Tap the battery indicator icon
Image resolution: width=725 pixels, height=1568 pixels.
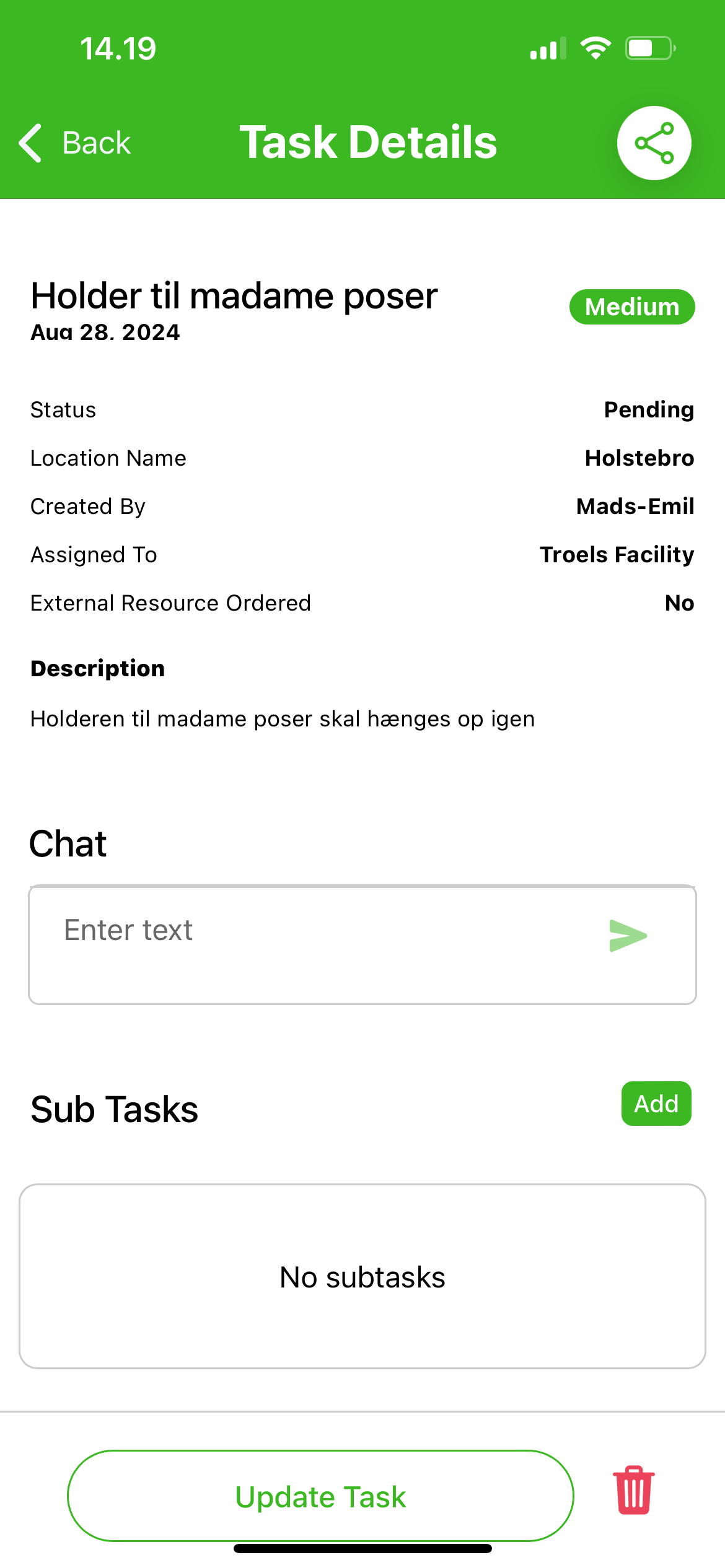[650, 48]
